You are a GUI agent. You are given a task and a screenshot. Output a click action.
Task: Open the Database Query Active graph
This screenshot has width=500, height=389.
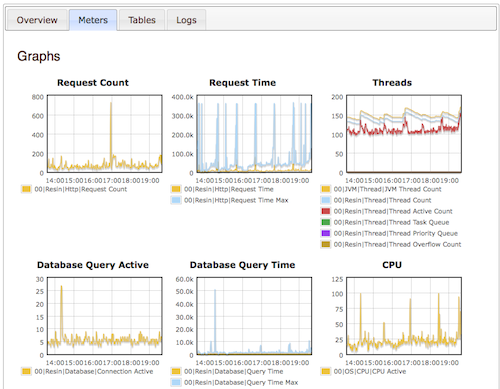pos(105,316)
